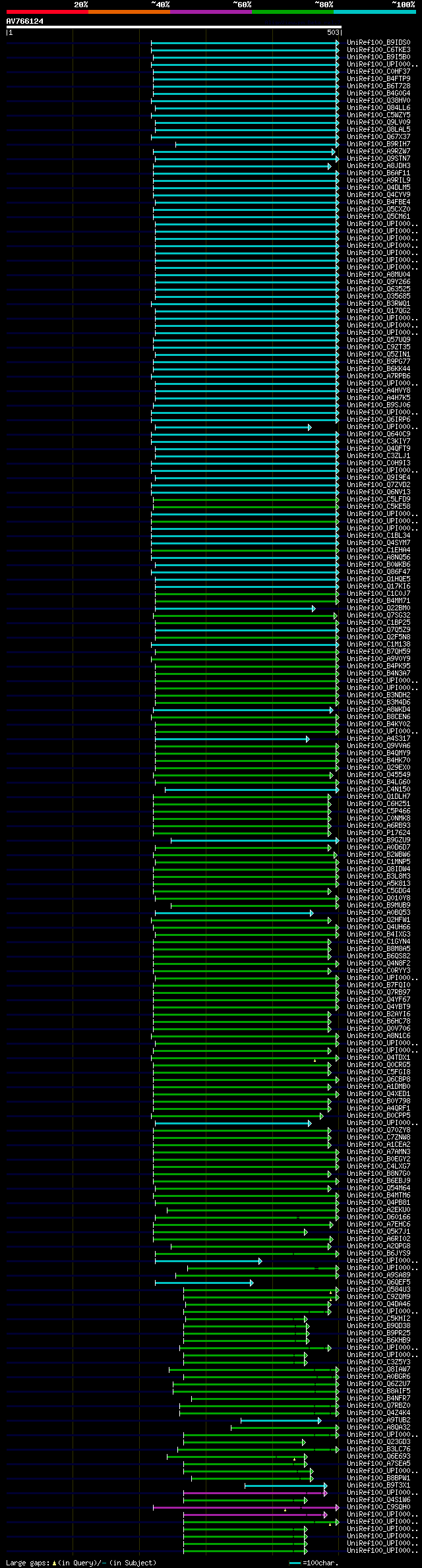
Task: Click the cyan ~100% identity legend segment
Action: 375,11
